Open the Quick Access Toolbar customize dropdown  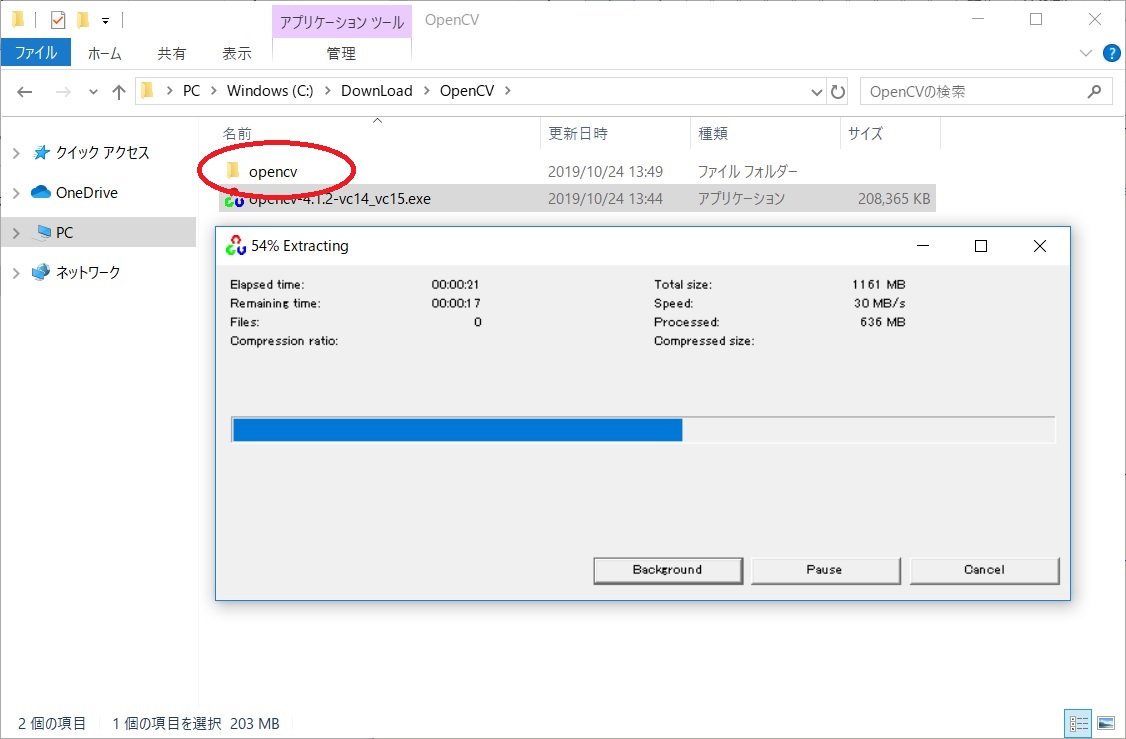click(x=104, y=19)
